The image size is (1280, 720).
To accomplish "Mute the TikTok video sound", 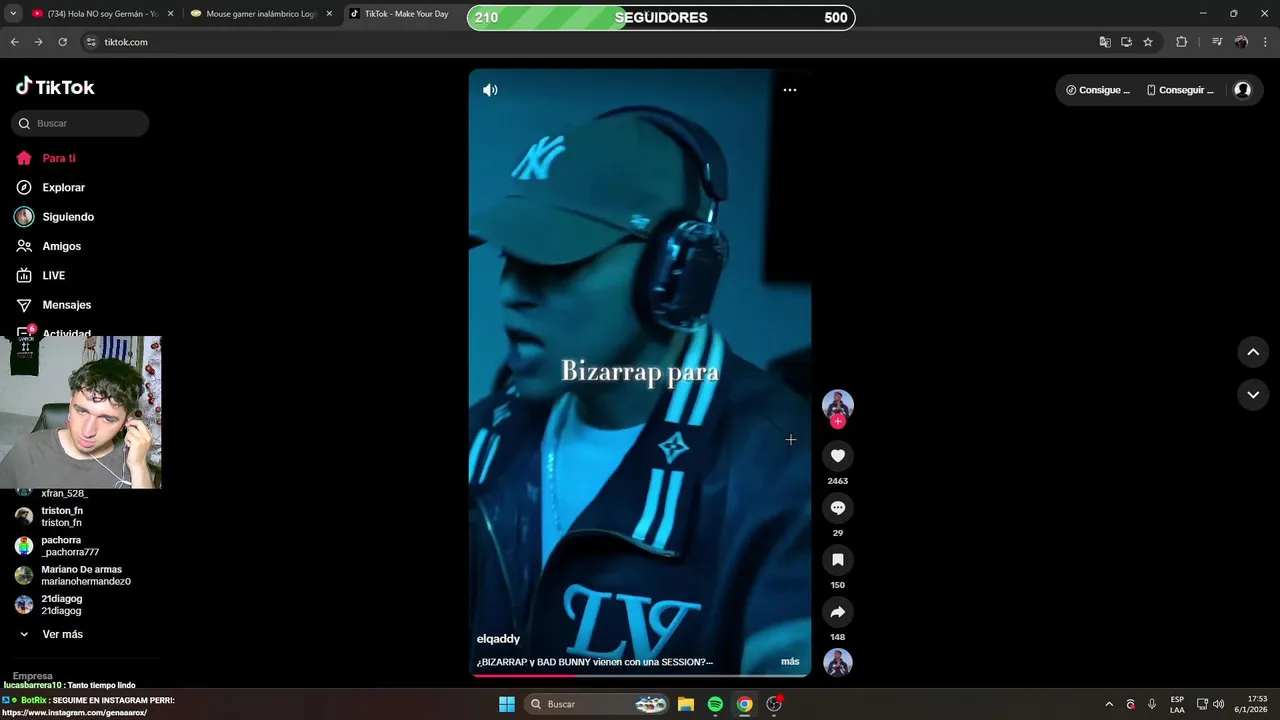I will coord(490,90).
